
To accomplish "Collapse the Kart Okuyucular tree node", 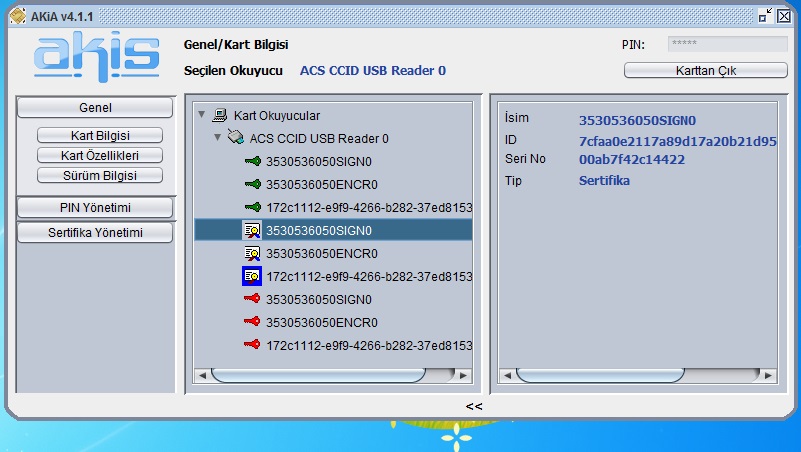I will tap(203, 115).
